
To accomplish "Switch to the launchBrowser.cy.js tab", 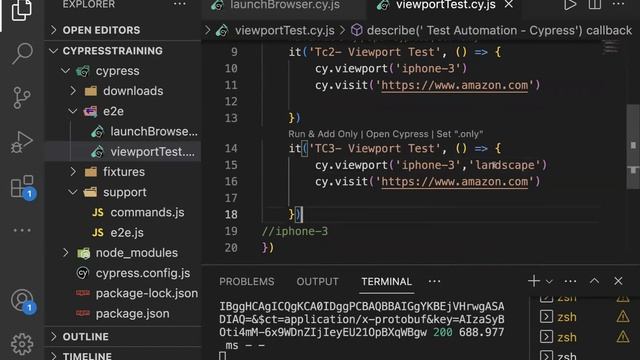I will [284, 5].
